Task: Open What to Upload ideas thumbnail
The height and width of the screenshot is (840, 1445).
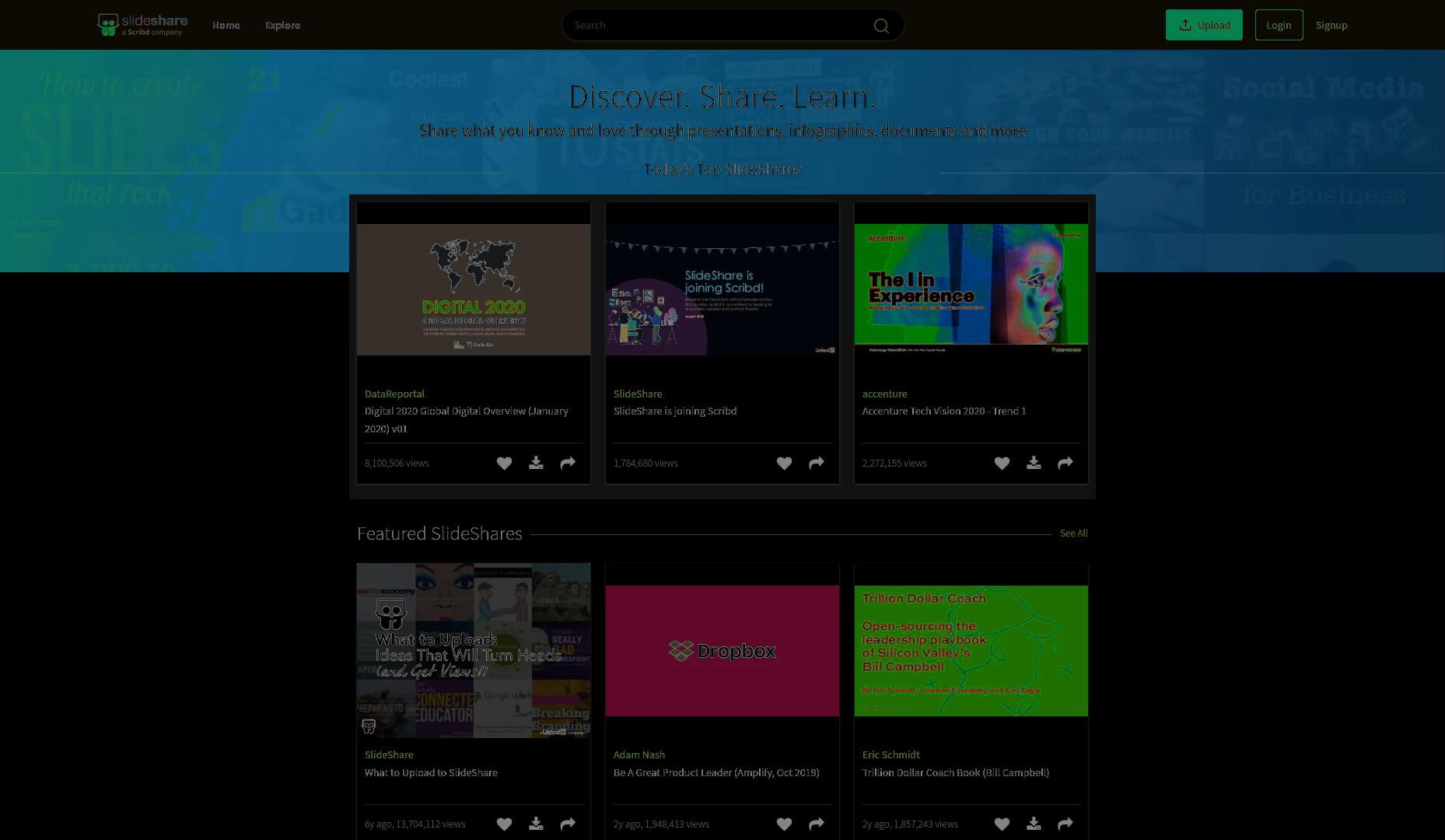Action: (x=474, y=651)
